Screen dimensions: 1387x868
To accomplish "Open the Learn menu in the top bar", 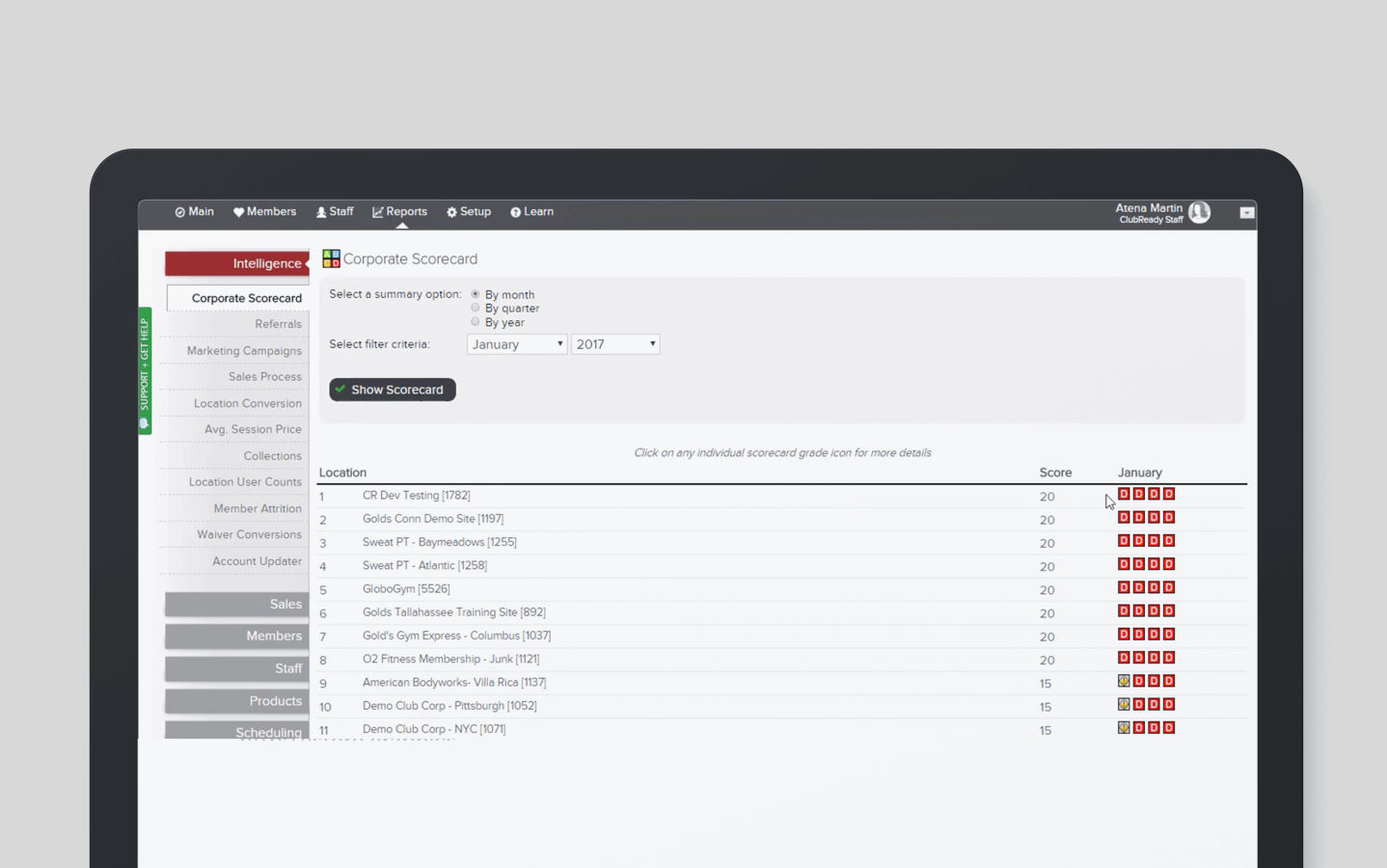I will (531, 212).
